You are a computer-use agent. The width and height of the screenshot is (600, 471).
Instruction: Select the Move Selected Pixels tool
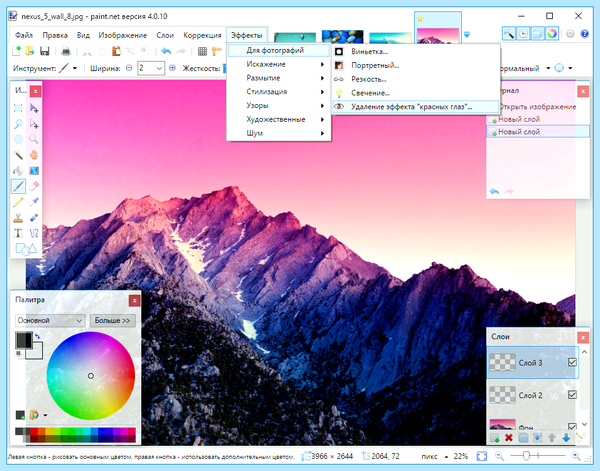click(34, 109)
